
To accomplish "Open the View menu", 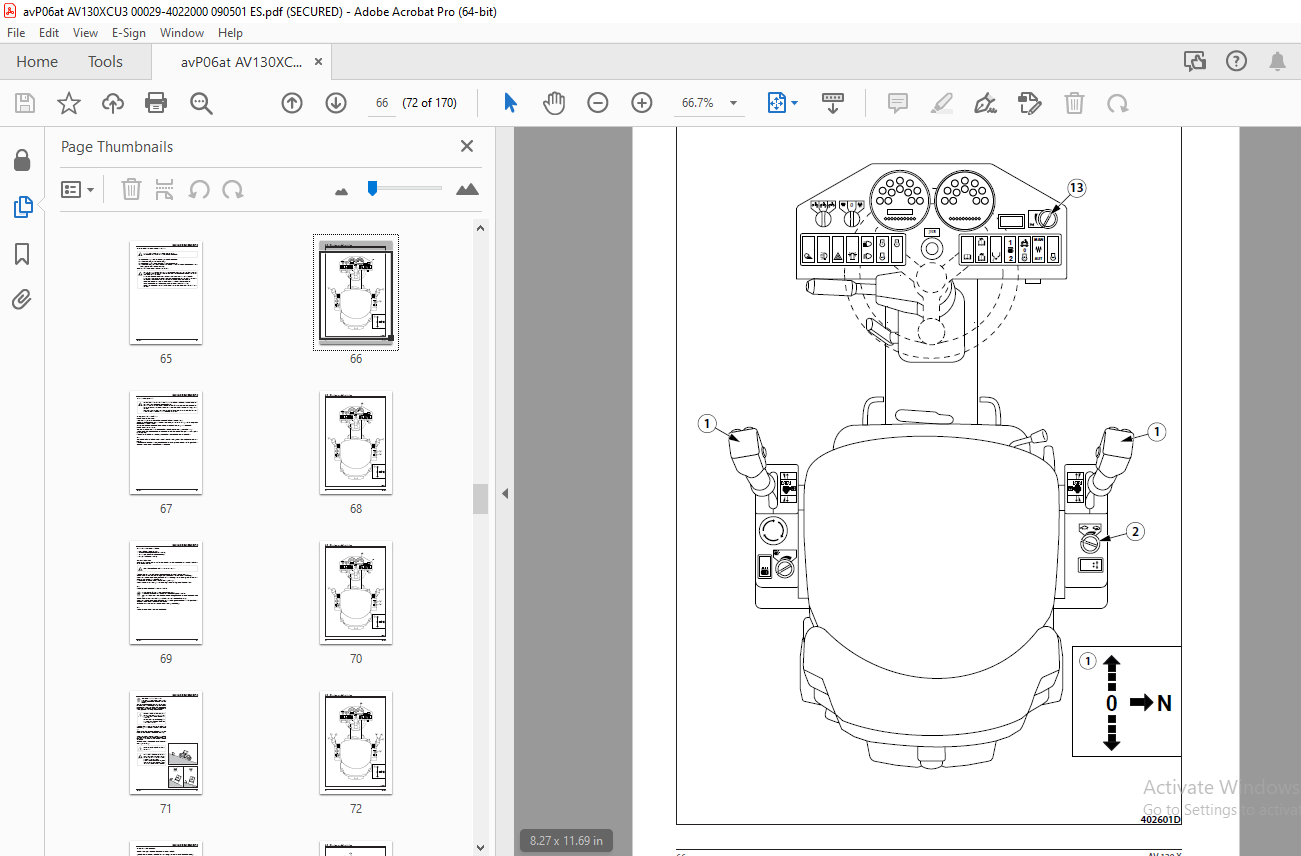I will tap(85, 33).
